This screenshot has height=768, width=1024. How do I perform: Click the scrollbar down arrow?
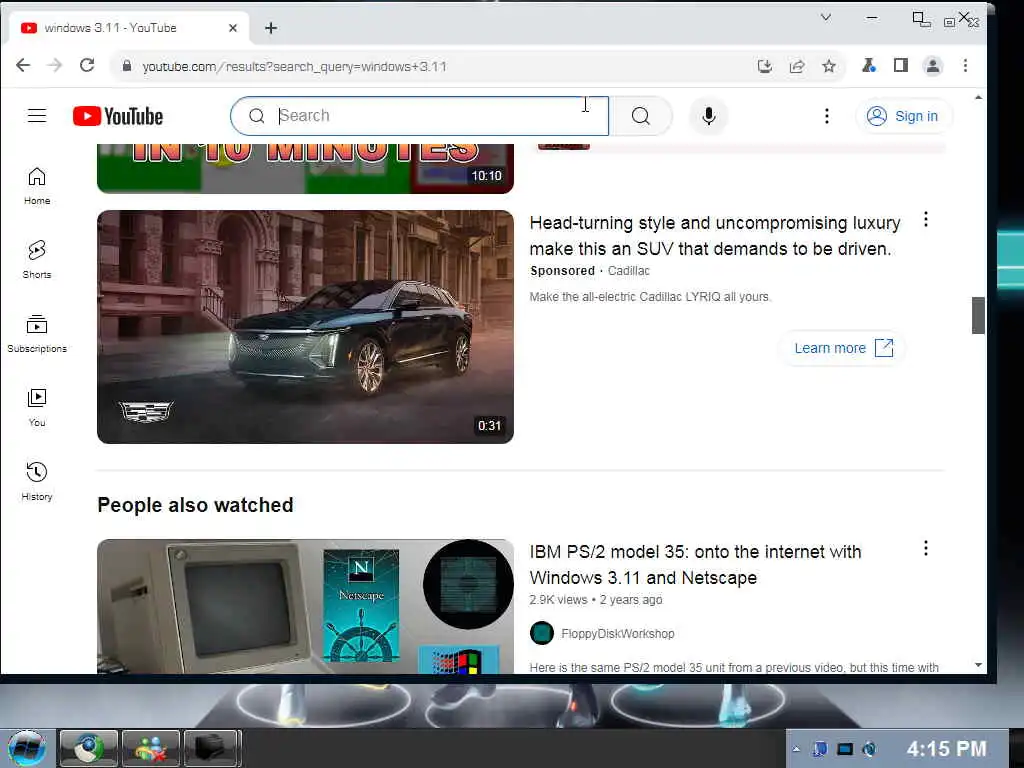[978, 665]
